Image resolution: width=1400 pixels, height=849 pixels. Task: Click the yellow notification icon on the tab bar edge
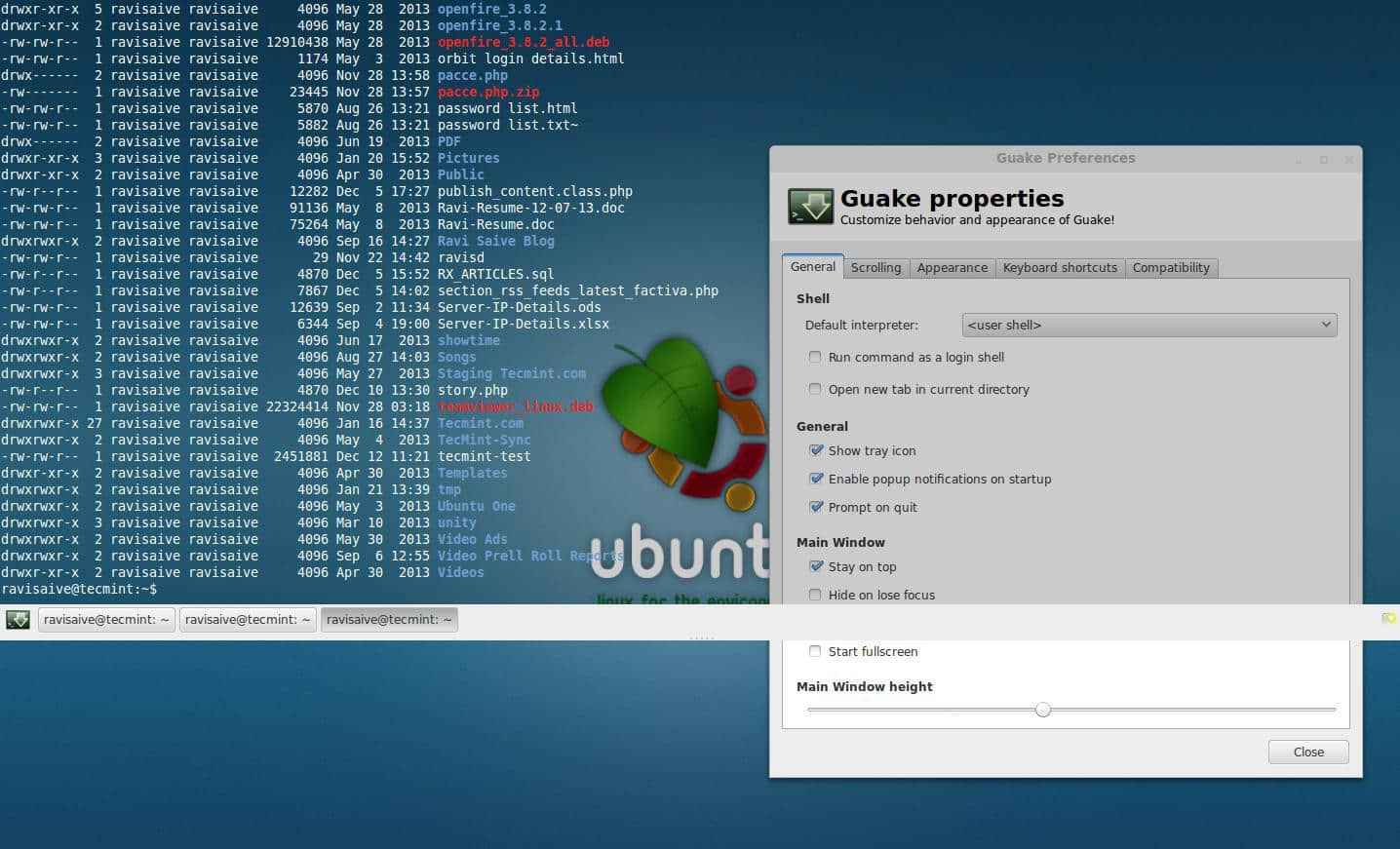1388,618
